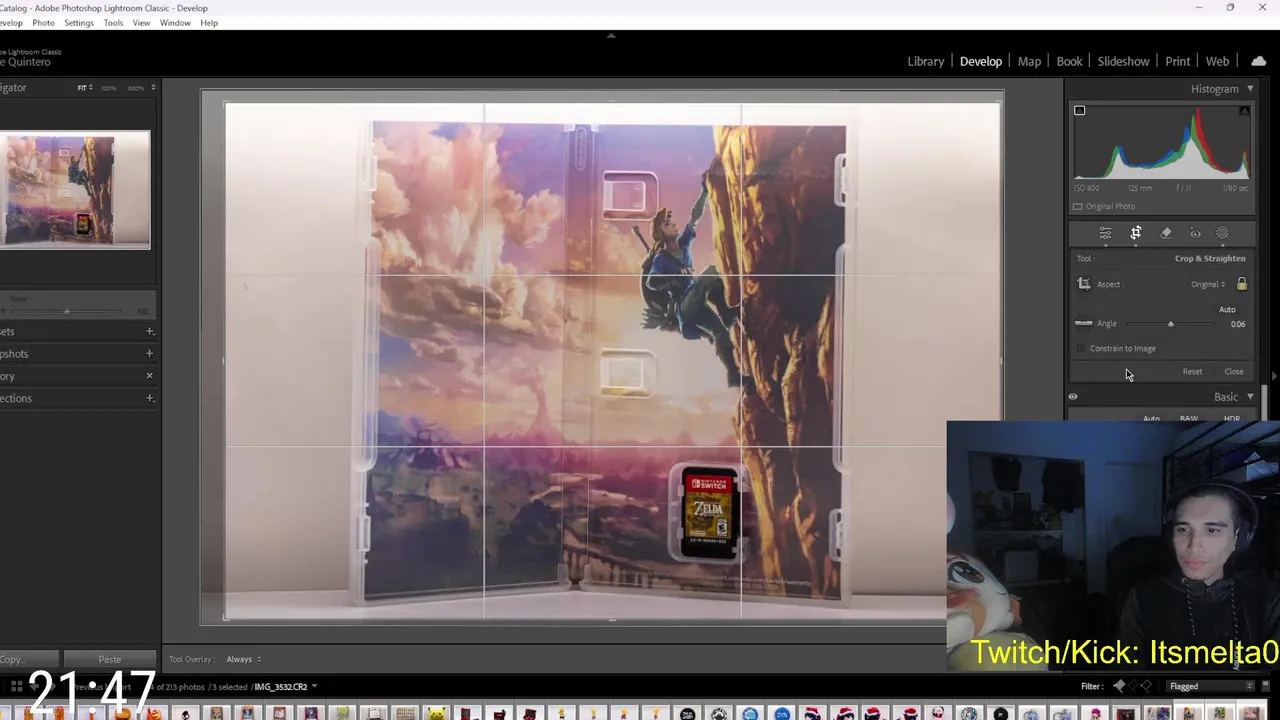This screenshot has height=720, width=1280.
Task: Enable the Constrain to Image checkbox
Action: pyautogui.click(x=1081, y=348)
